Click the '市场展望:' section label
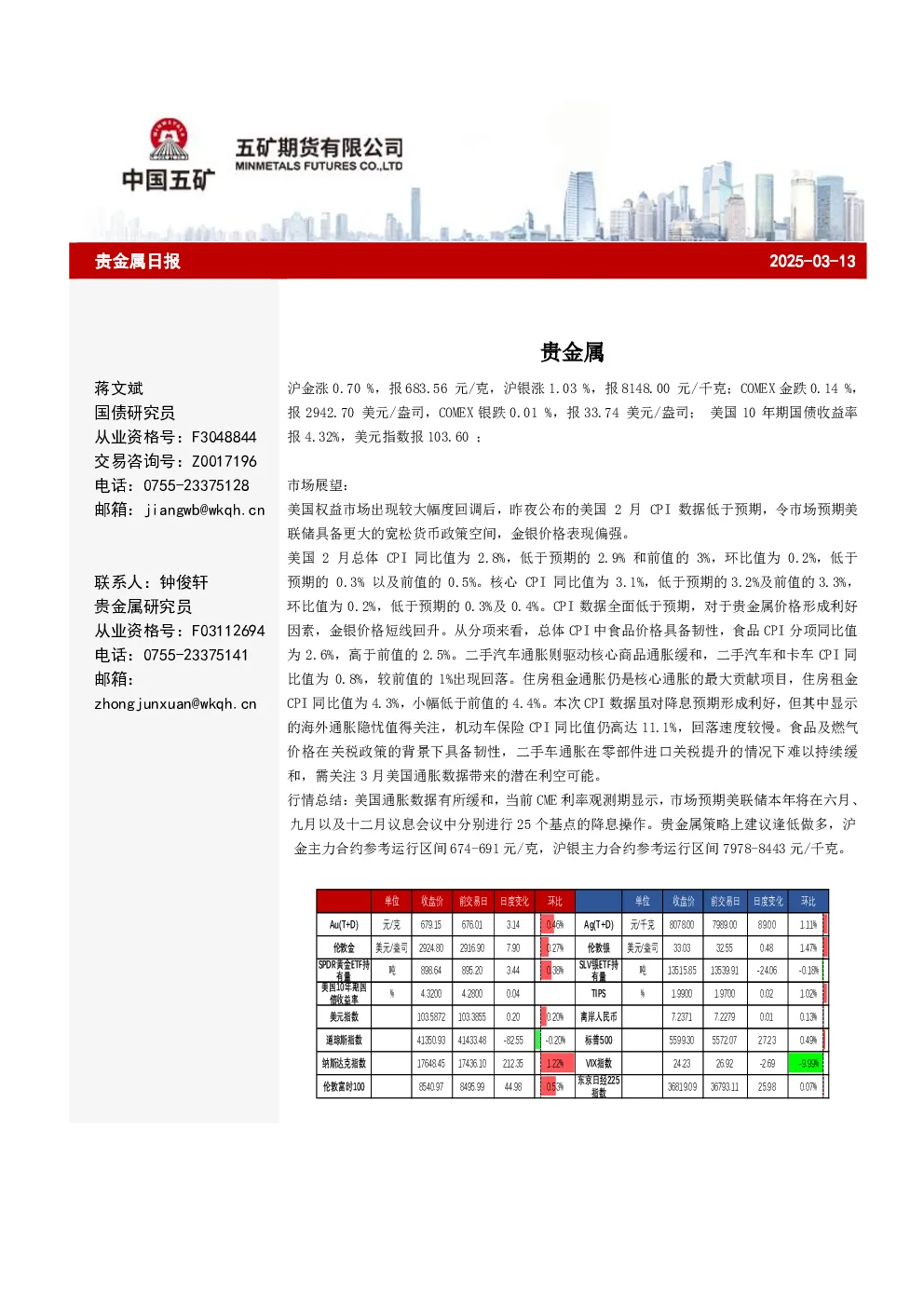The height and width of the screenshot is (1307, 924). click(x=318, y=485)
